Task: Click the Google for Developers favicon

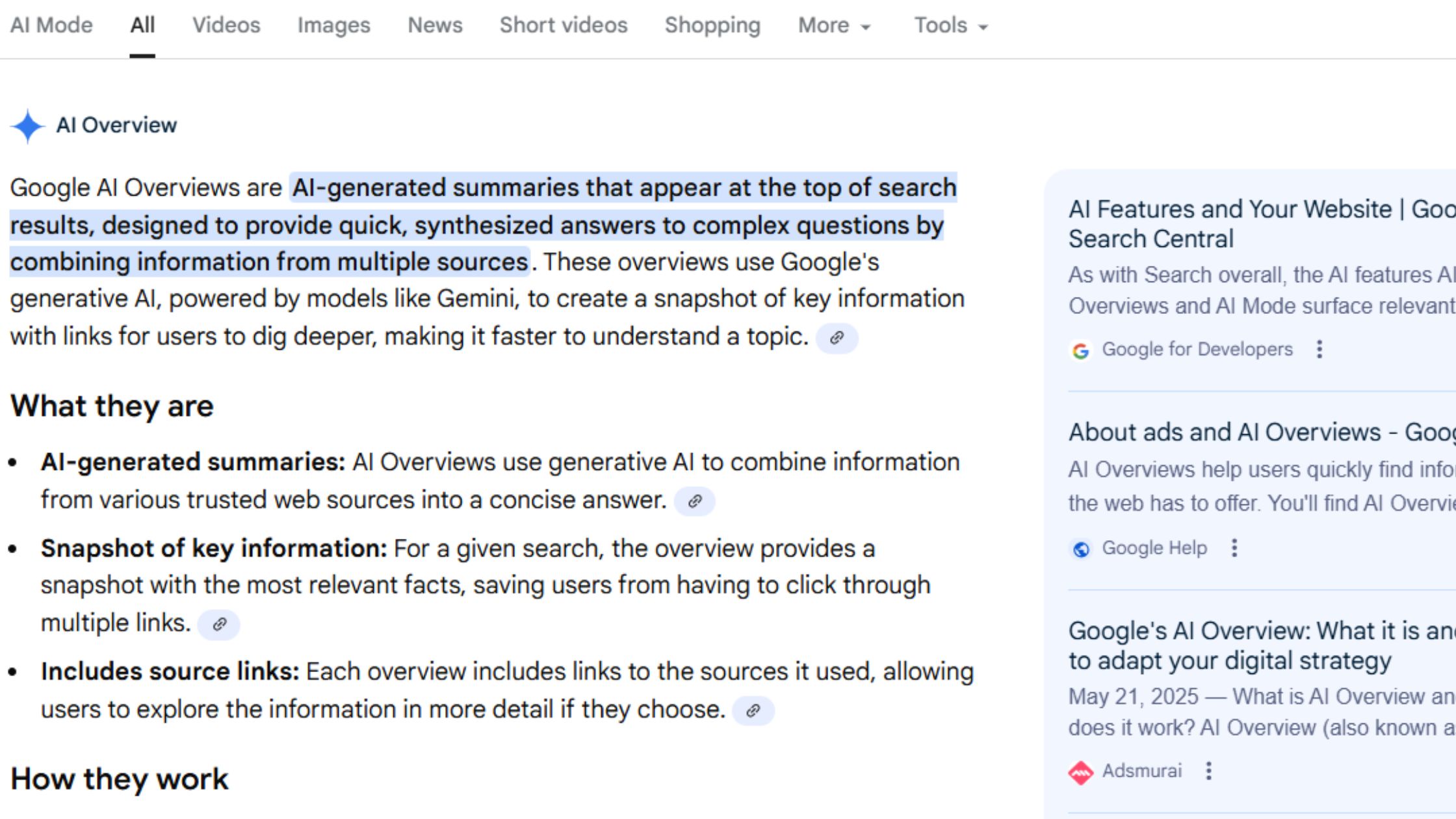Action: pos(1080,350)
